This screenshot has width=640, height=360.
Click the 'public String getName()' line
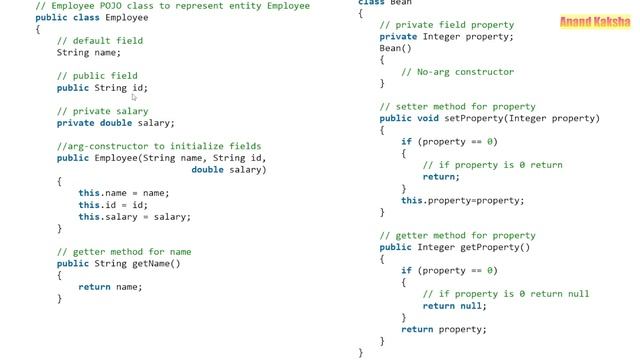[118, 264]
